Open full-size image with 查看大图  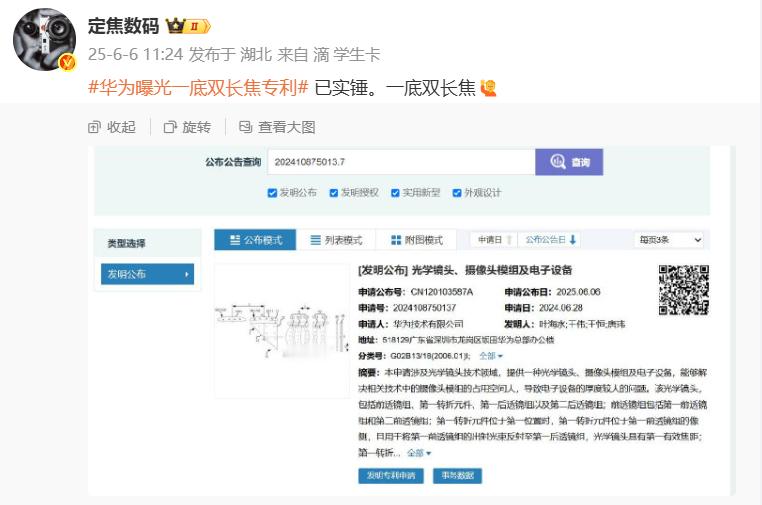277,127
